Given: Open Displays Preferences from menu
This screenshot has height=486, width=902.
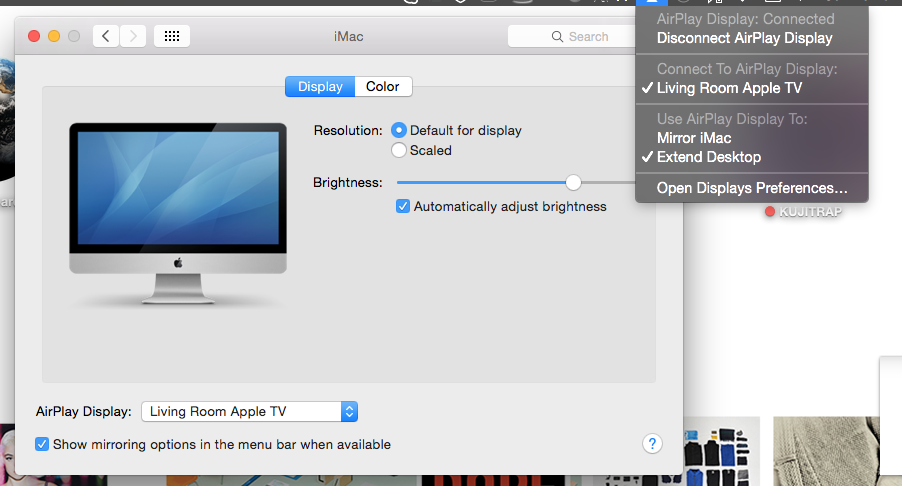Looking at the screenshot, I should 751,188.
